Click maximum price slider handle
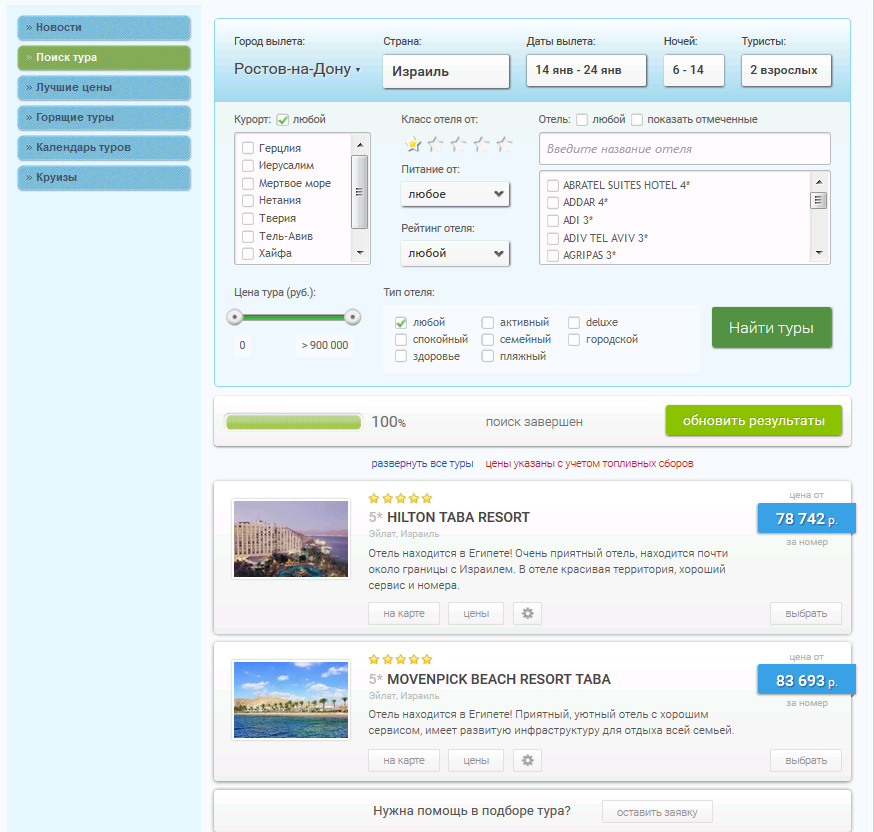This screenshot has height=832, width=874. (x=352, y=318)
